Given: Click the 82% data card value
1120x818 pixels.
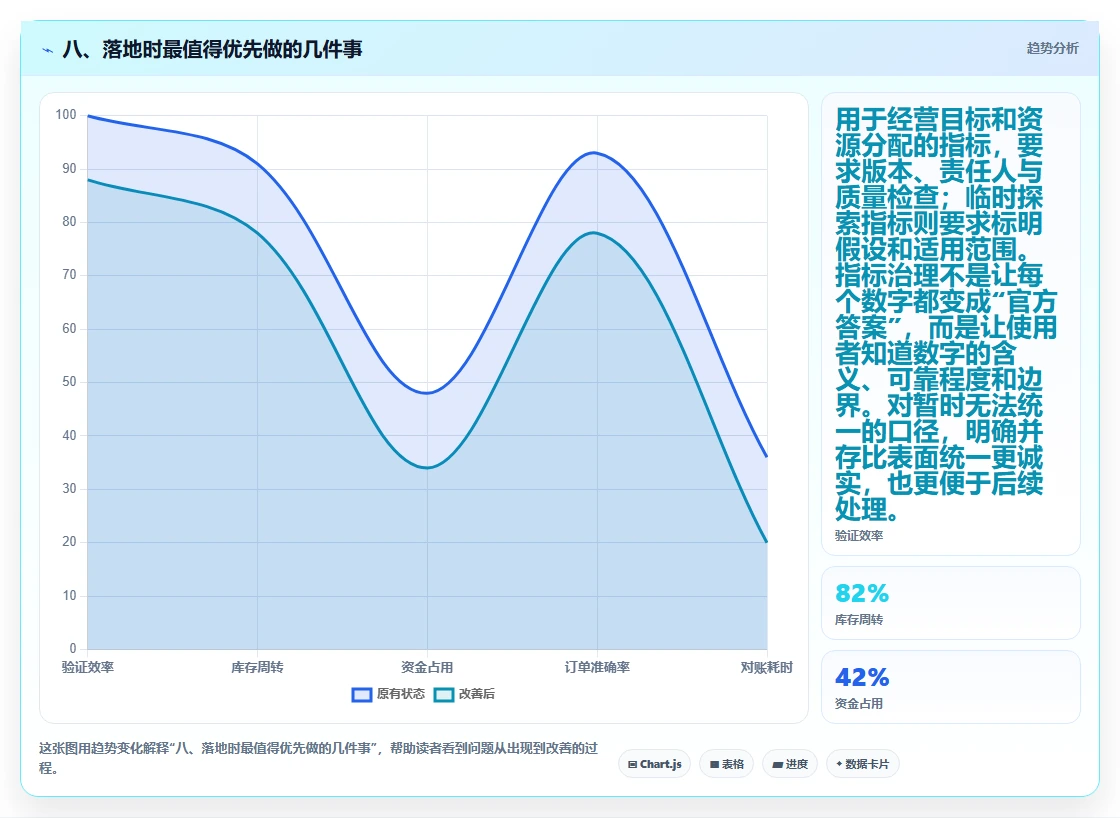Looking at the screenshot, I should click(861, 593).
